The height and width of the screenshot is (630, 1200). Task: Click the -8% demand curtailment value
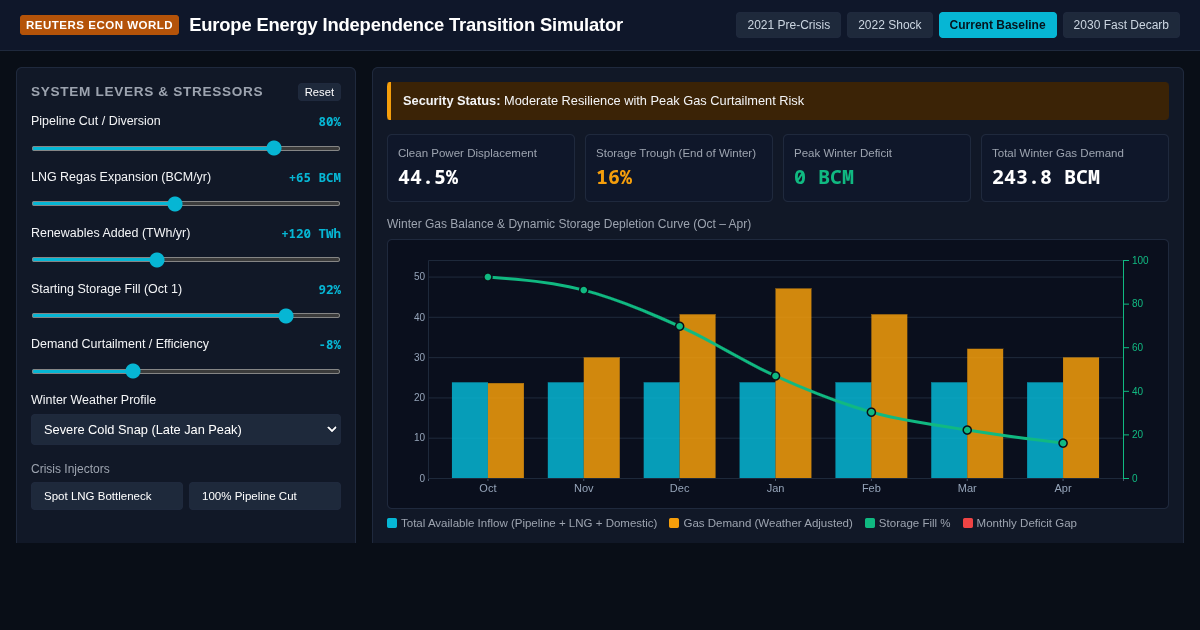(x=330, y=345)
